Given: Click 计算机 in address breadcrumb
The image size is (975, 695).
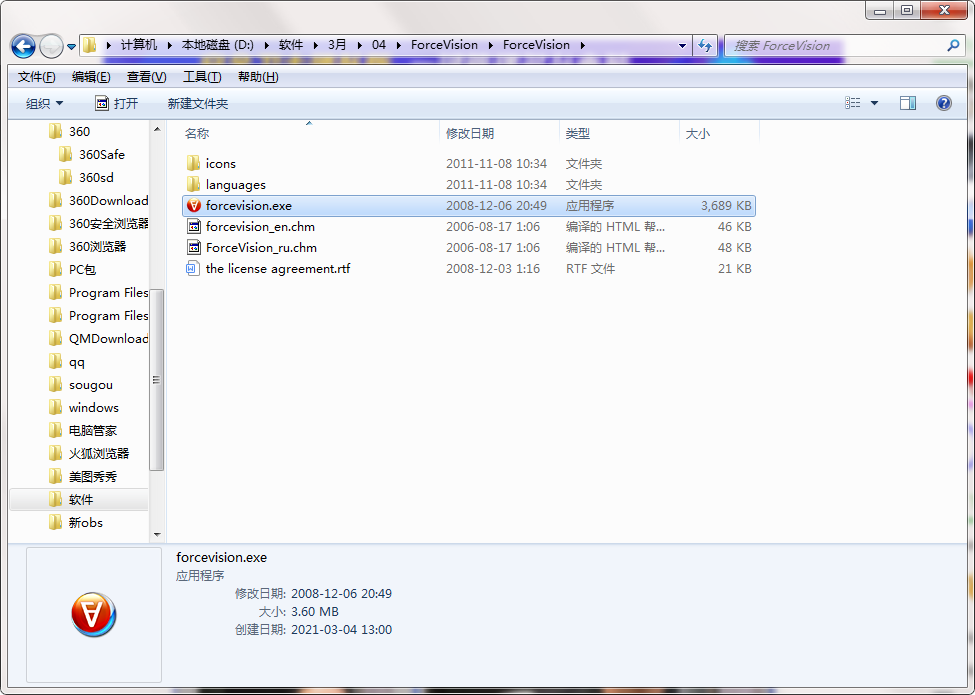Looking at the screenshot, I should click(x=139, y=45).
